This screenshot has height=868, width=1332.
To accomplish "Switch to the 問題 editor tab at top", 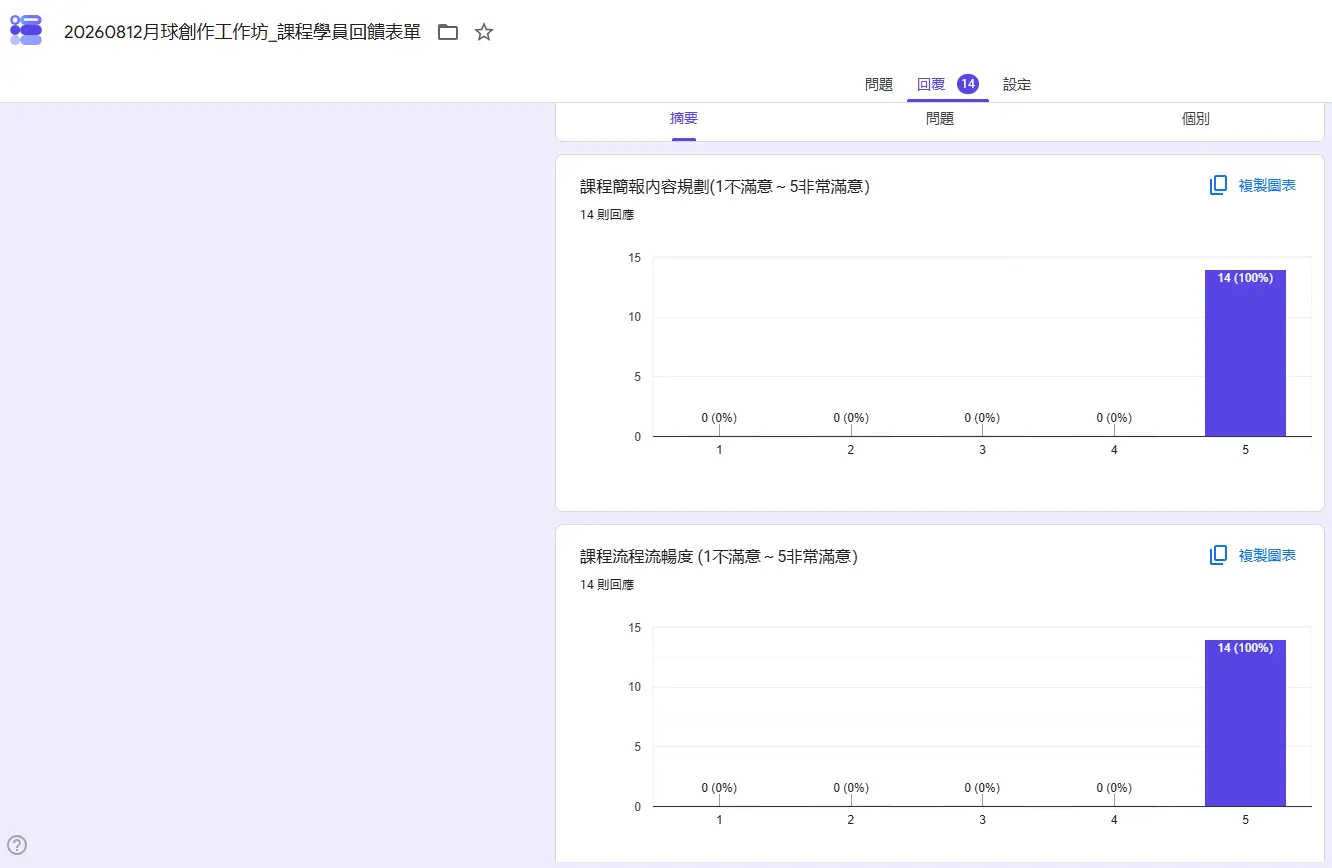I will point(879,85).
